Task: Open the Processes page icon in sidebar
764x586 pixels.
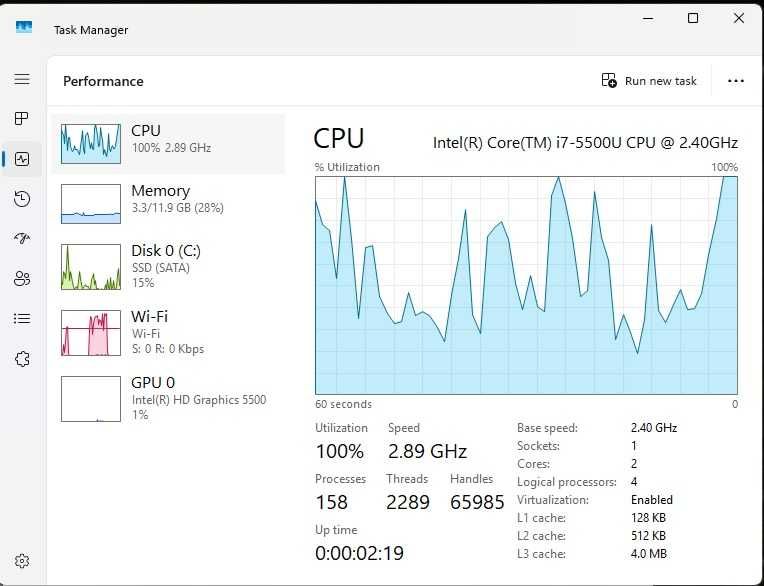Action: (22, 119)
